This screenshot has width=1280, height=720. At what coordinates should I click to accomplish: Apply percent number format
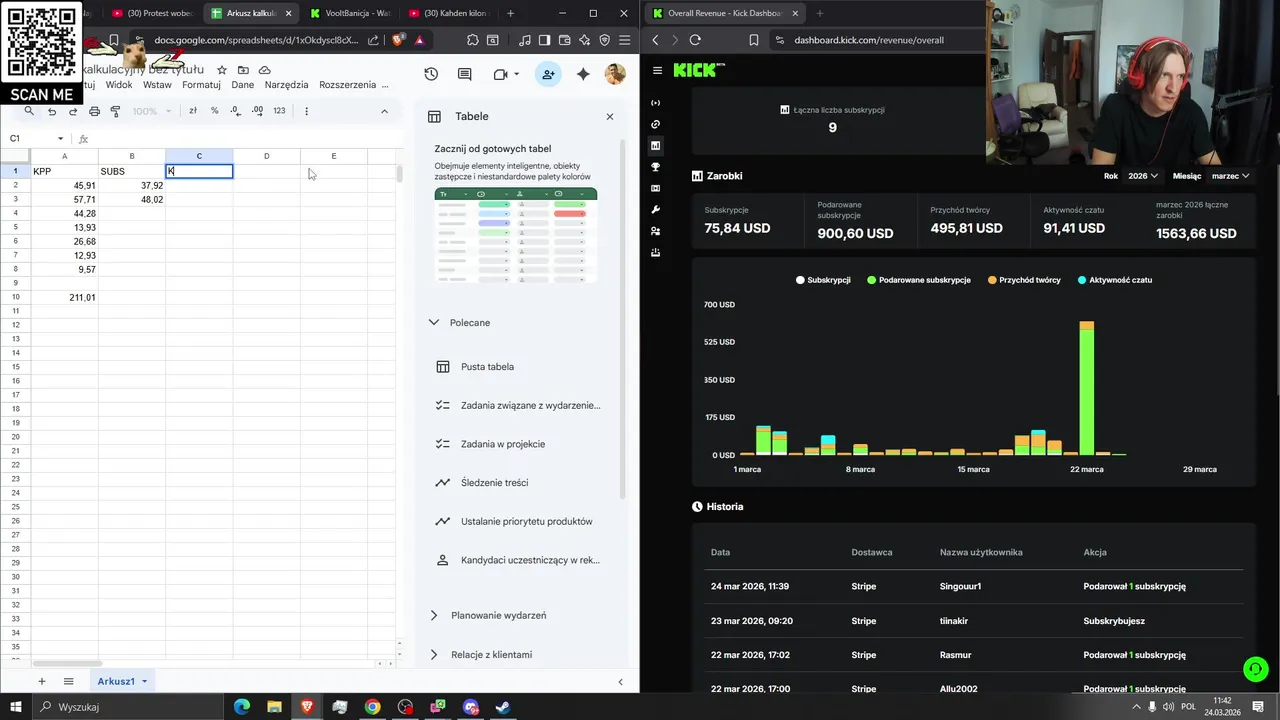coord(214,111)
